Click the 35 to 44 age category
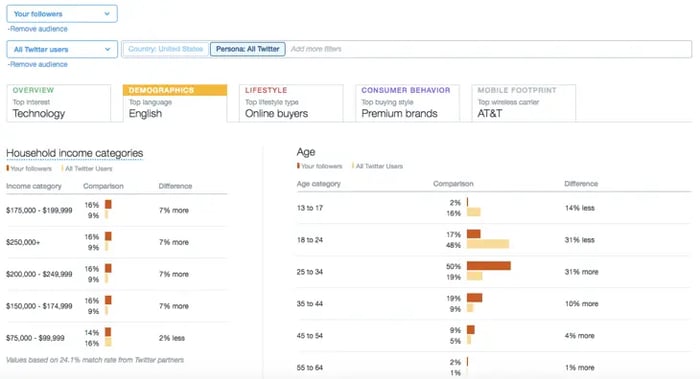 point(310,304)
